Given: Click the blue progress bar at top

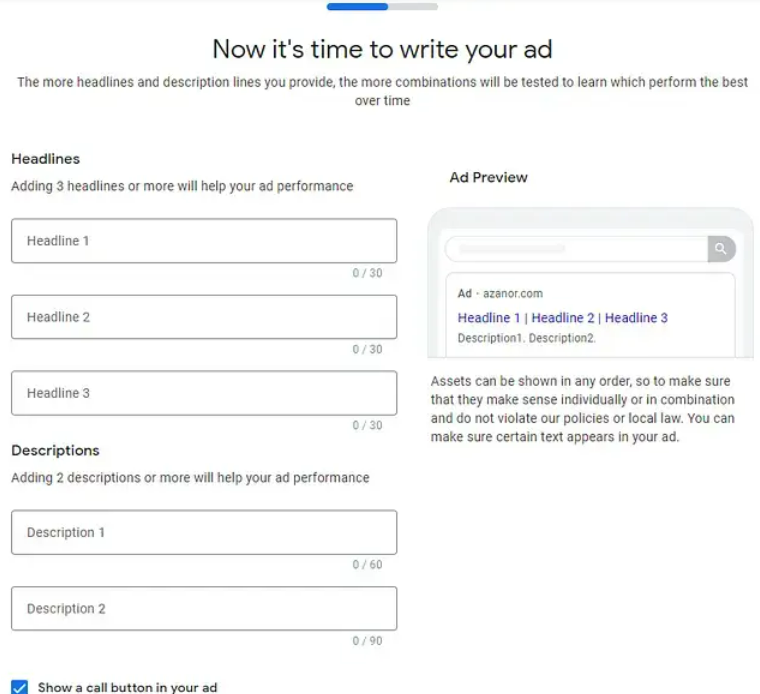Looking at the screenshot, I should 357,6.
